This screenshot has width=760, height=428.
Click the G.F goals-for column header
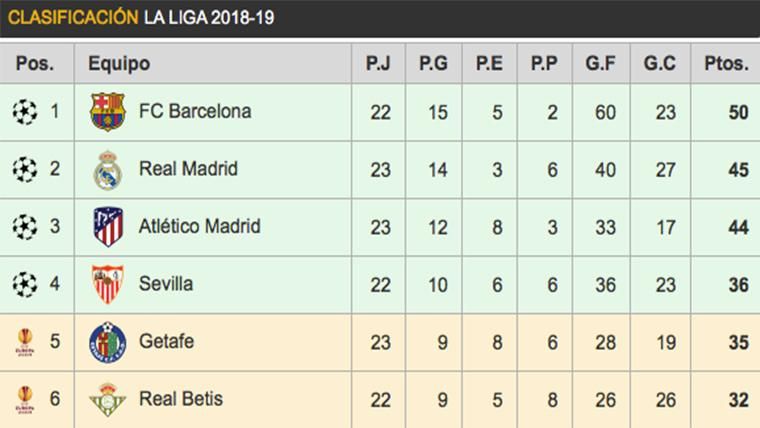(602, 64)
